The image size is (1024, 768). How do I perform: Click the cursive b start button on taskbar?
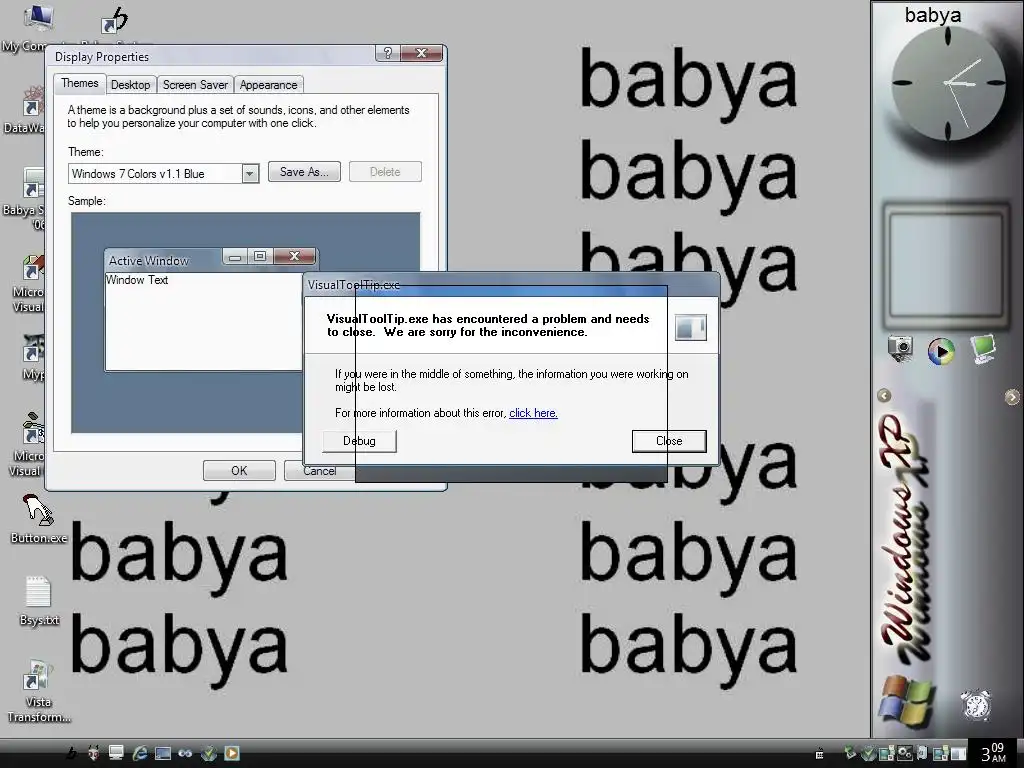point(72,753)
